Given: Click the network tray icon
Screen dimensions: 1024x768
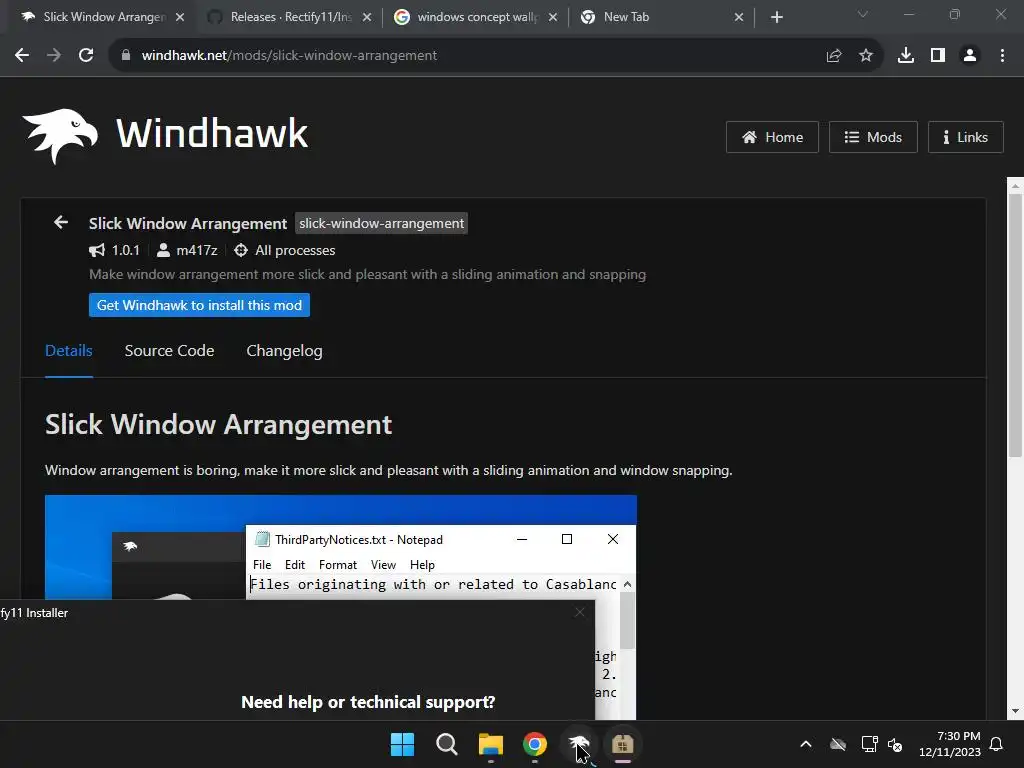Looking at the screenshot, I should pos(869,744).
